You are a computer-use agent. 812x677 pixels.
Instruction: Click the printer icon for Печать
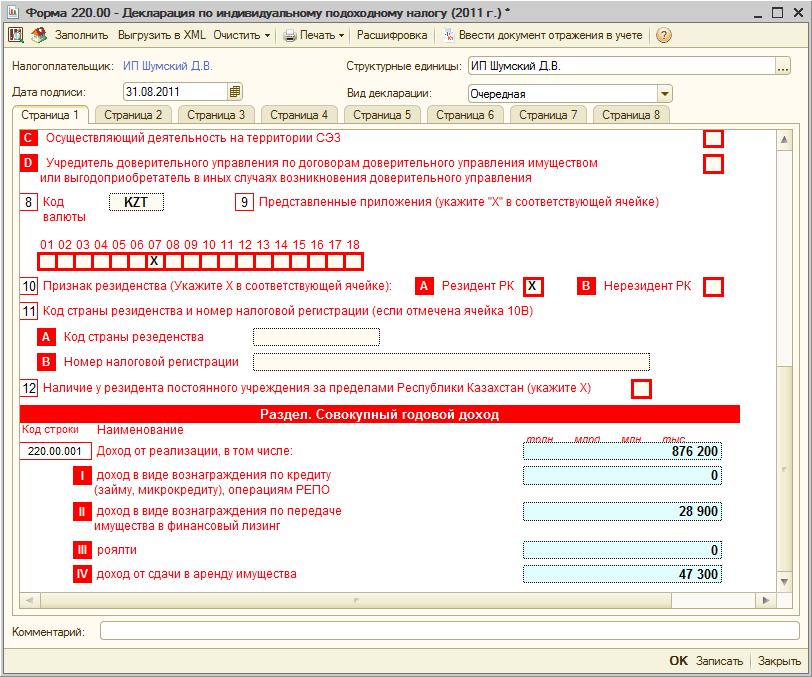[290, 35]
